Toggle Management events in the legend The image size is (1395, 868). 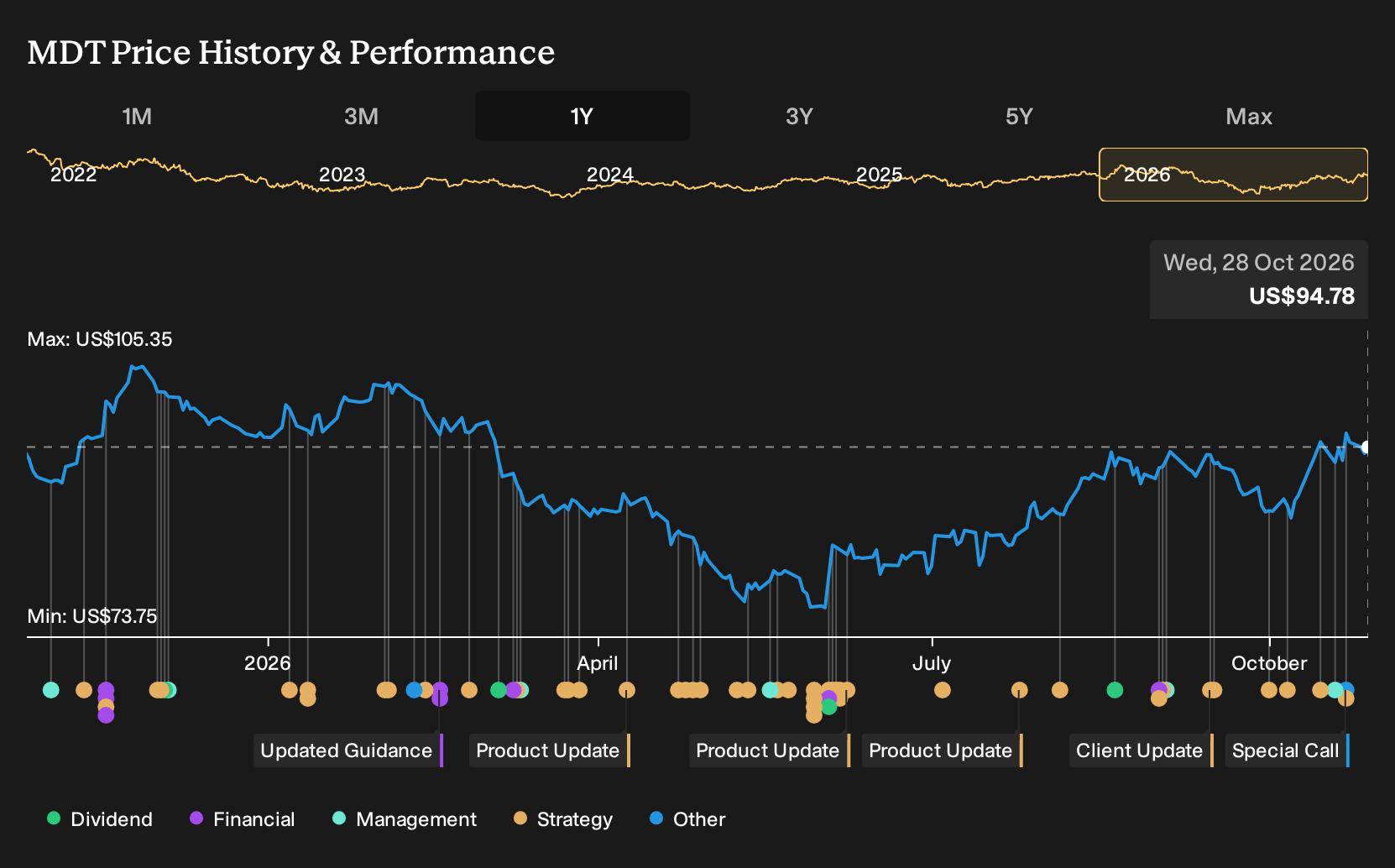coord(405,819)
